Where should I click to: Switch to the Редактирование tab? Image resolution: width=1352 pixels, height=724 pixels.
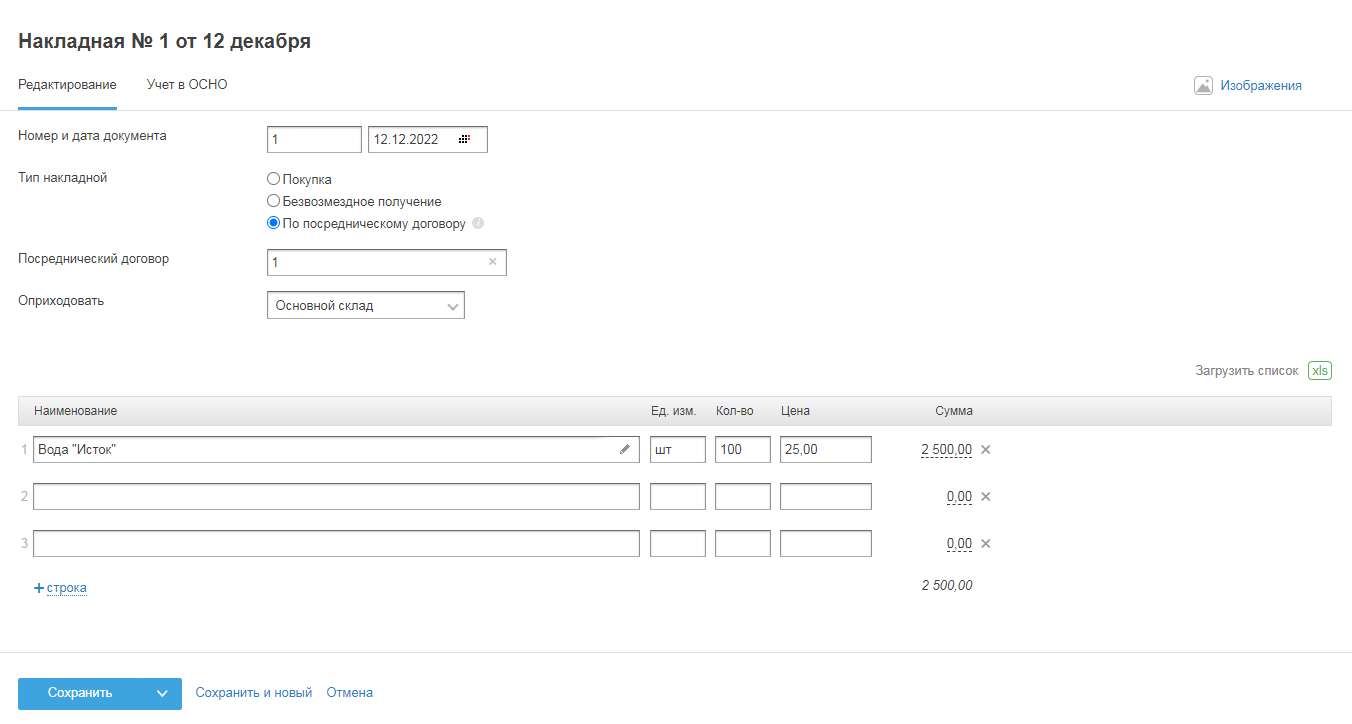tap(67, 85)
